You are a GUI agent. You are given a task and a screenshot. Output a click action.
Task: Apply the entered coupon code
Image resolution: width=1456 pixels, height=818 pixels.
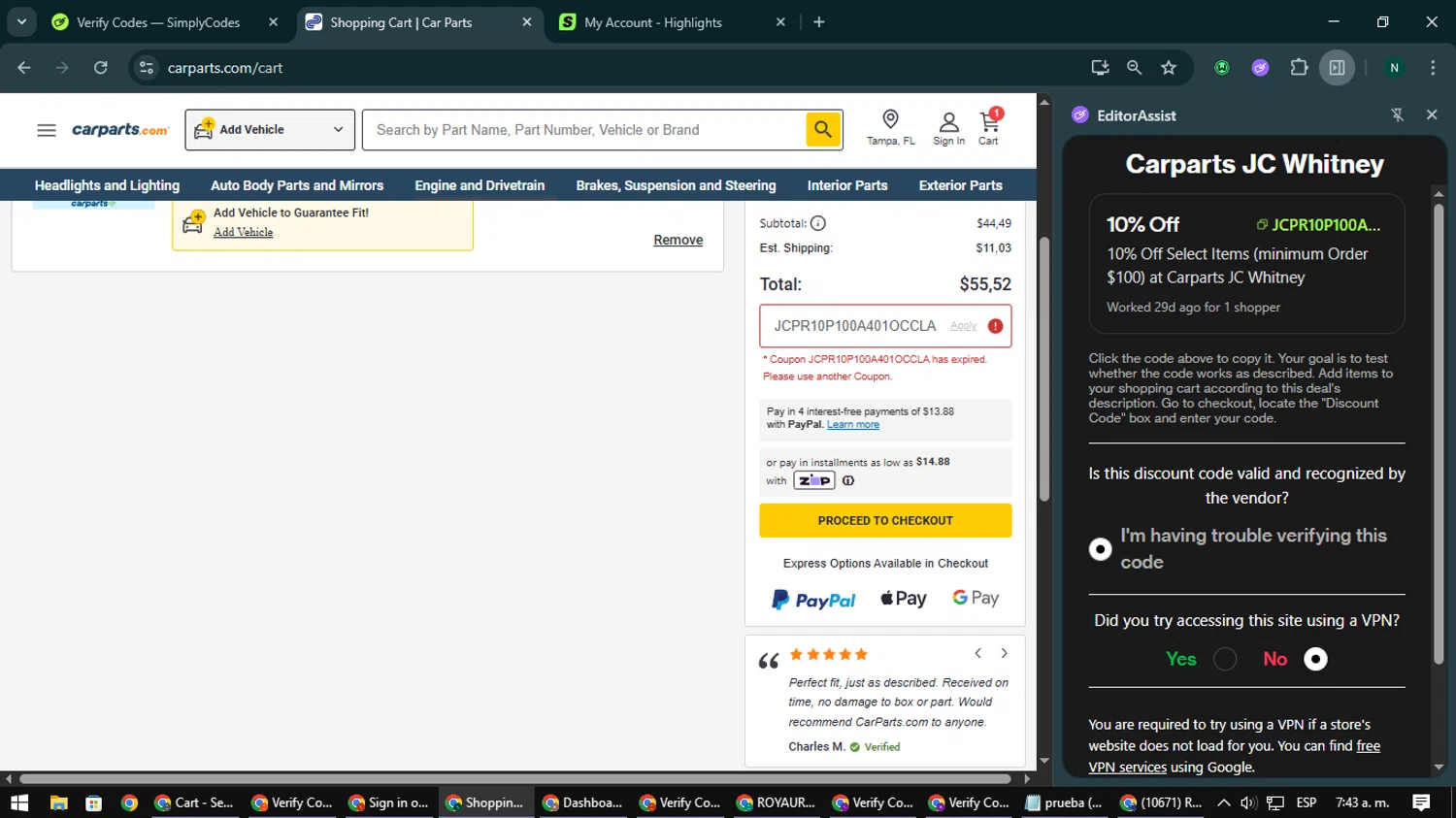click(964, 326)
